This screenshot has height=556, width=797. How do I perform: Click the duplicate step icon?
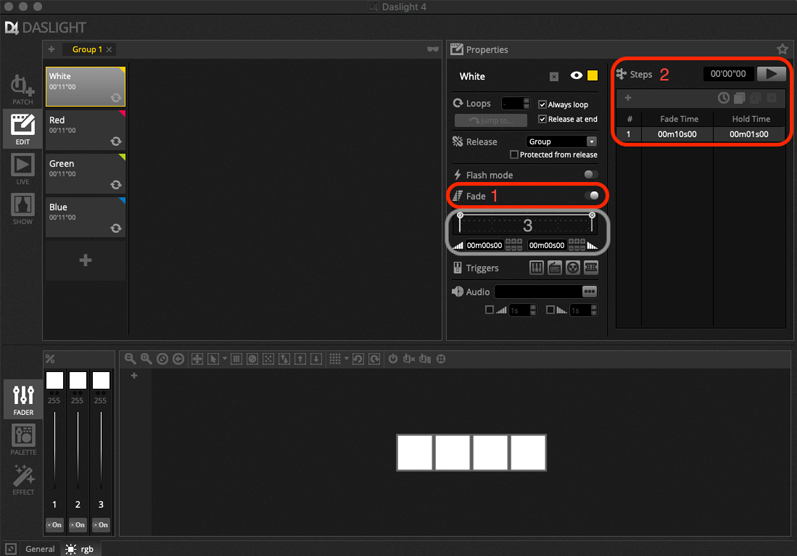click(740, 98)
